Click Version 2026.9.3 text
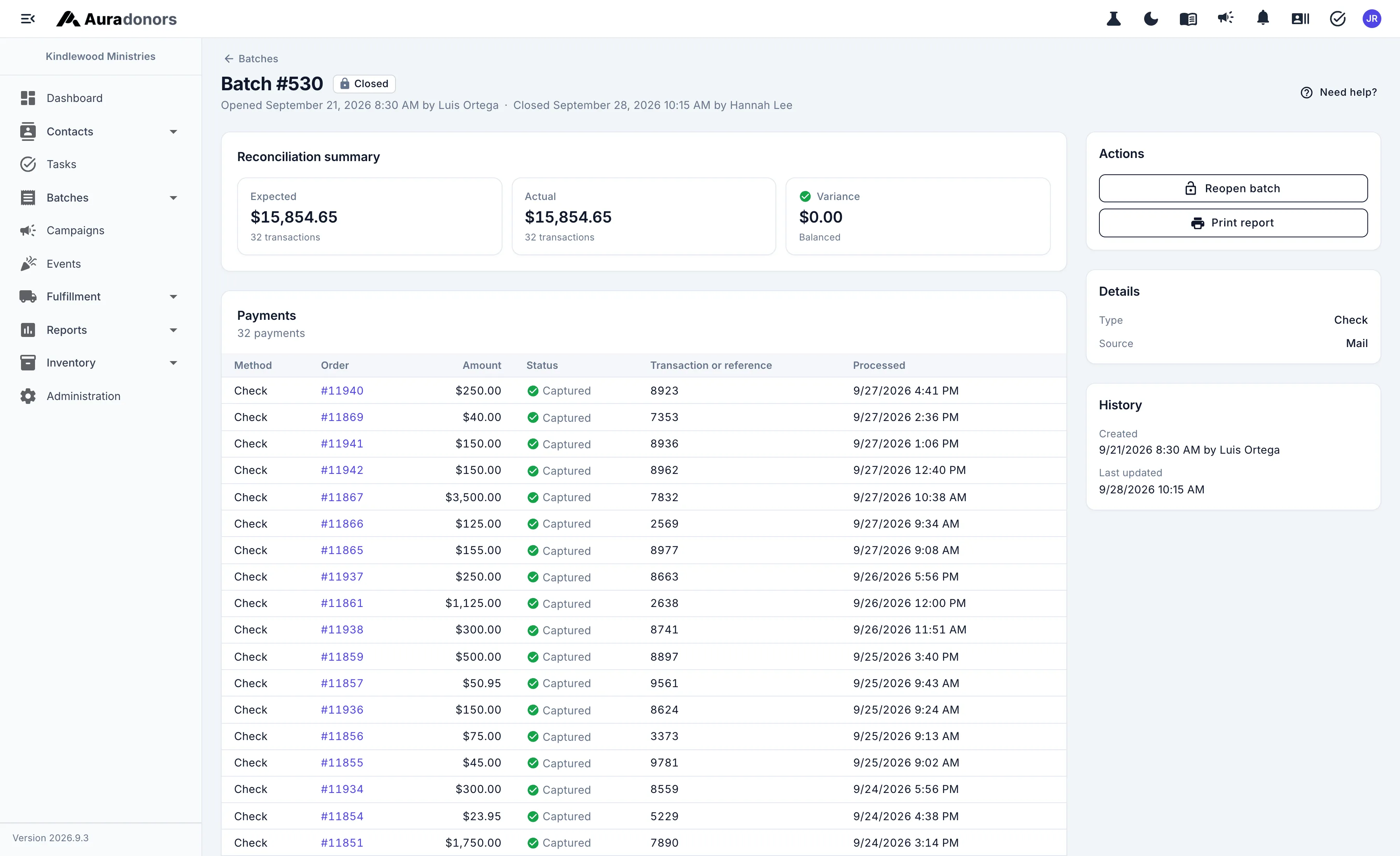Screen dimensions: 1400x856 click(51, 838)
